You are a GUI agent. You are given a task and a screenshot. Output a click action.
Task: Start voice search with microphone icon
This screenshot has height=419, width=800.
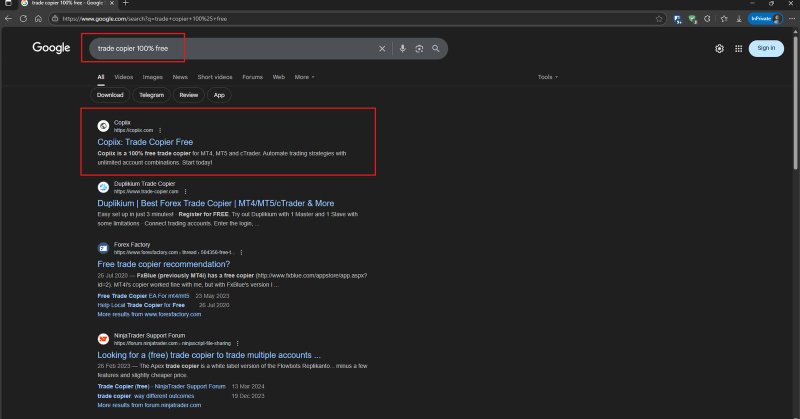(x=403, y=48)
